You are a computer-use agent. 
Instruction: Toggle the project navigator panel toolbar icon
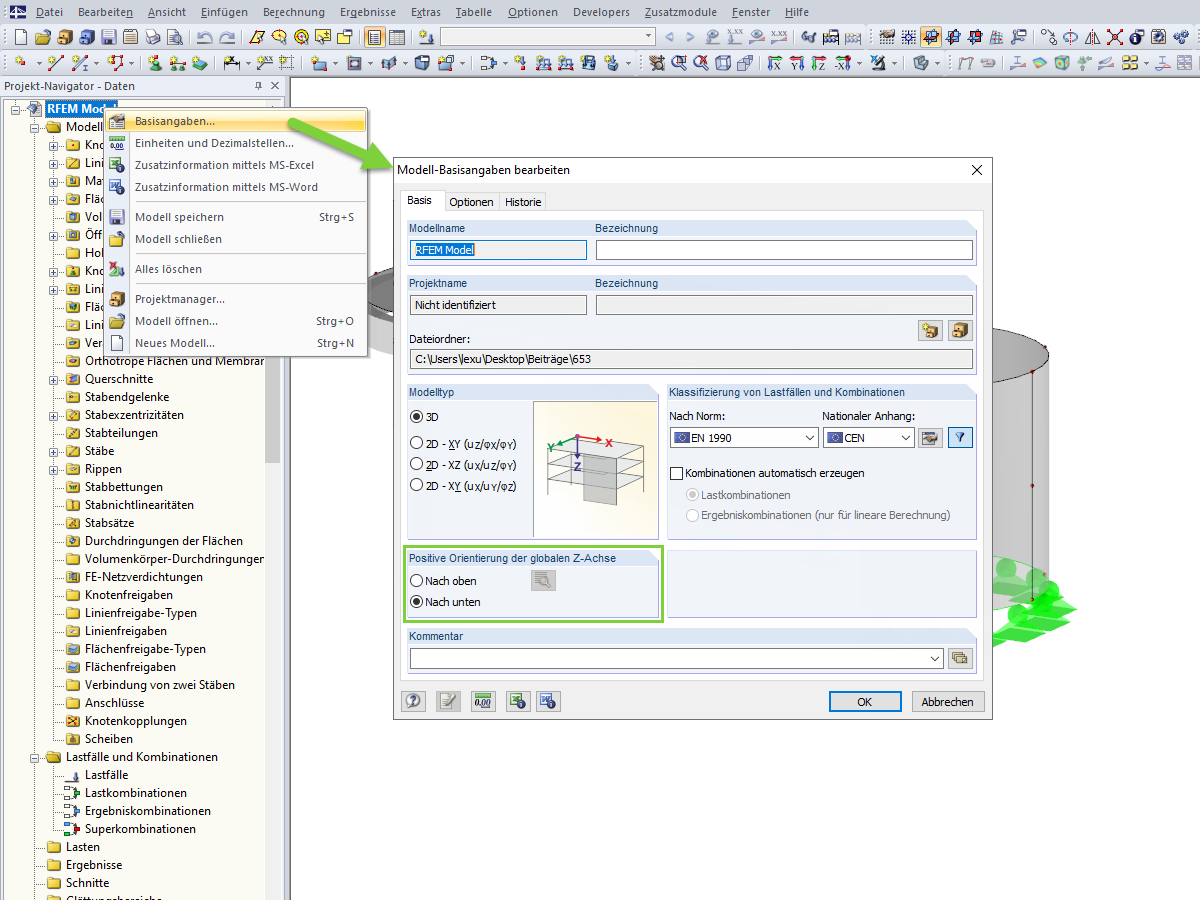374,38
